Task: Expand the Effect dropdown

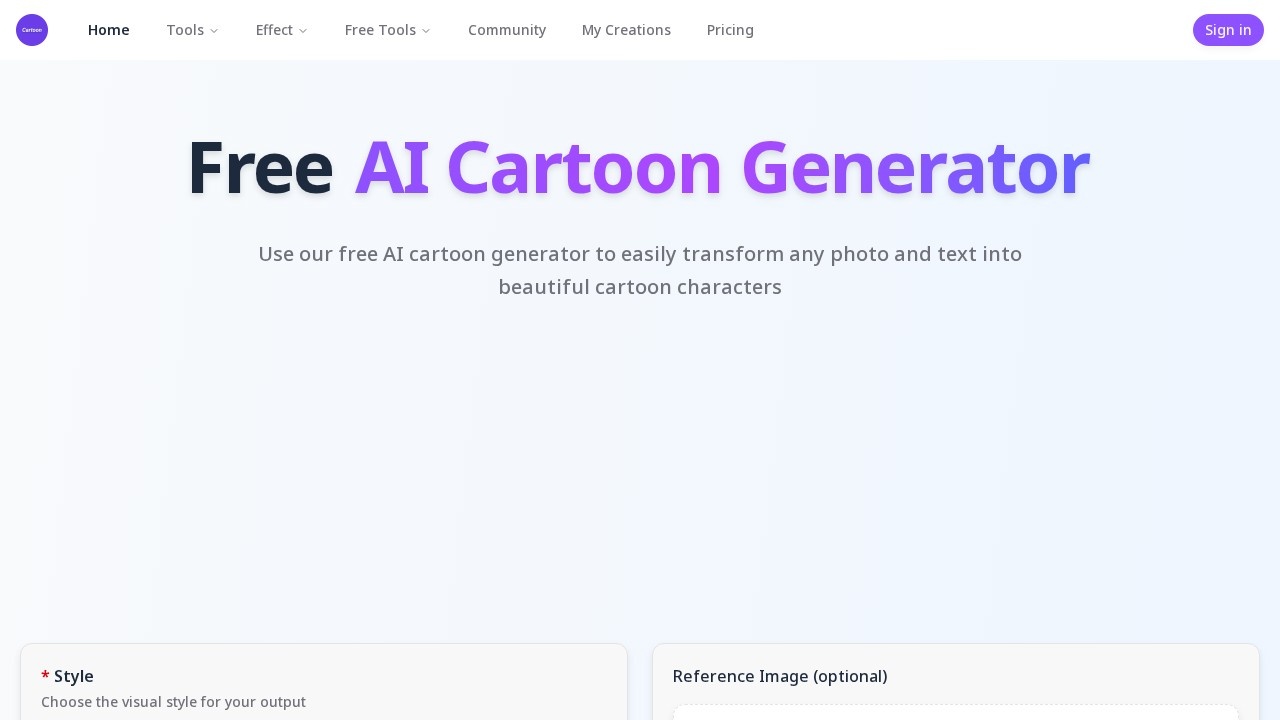Action: point(274,30)
